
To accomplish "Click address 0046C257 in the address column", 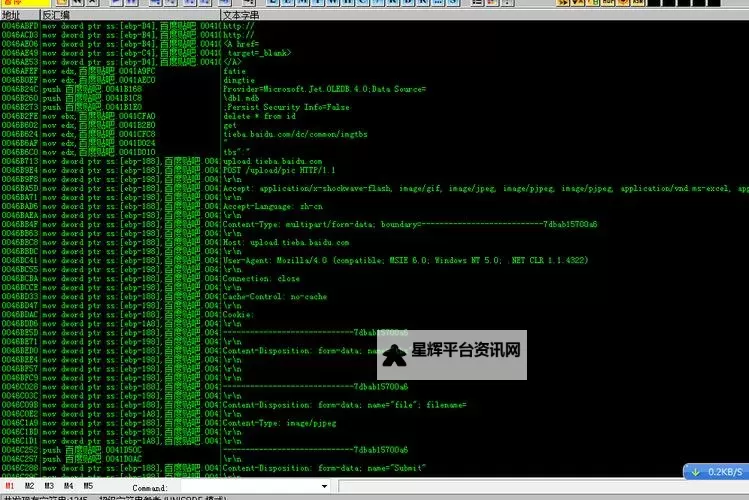I will 20,459.
